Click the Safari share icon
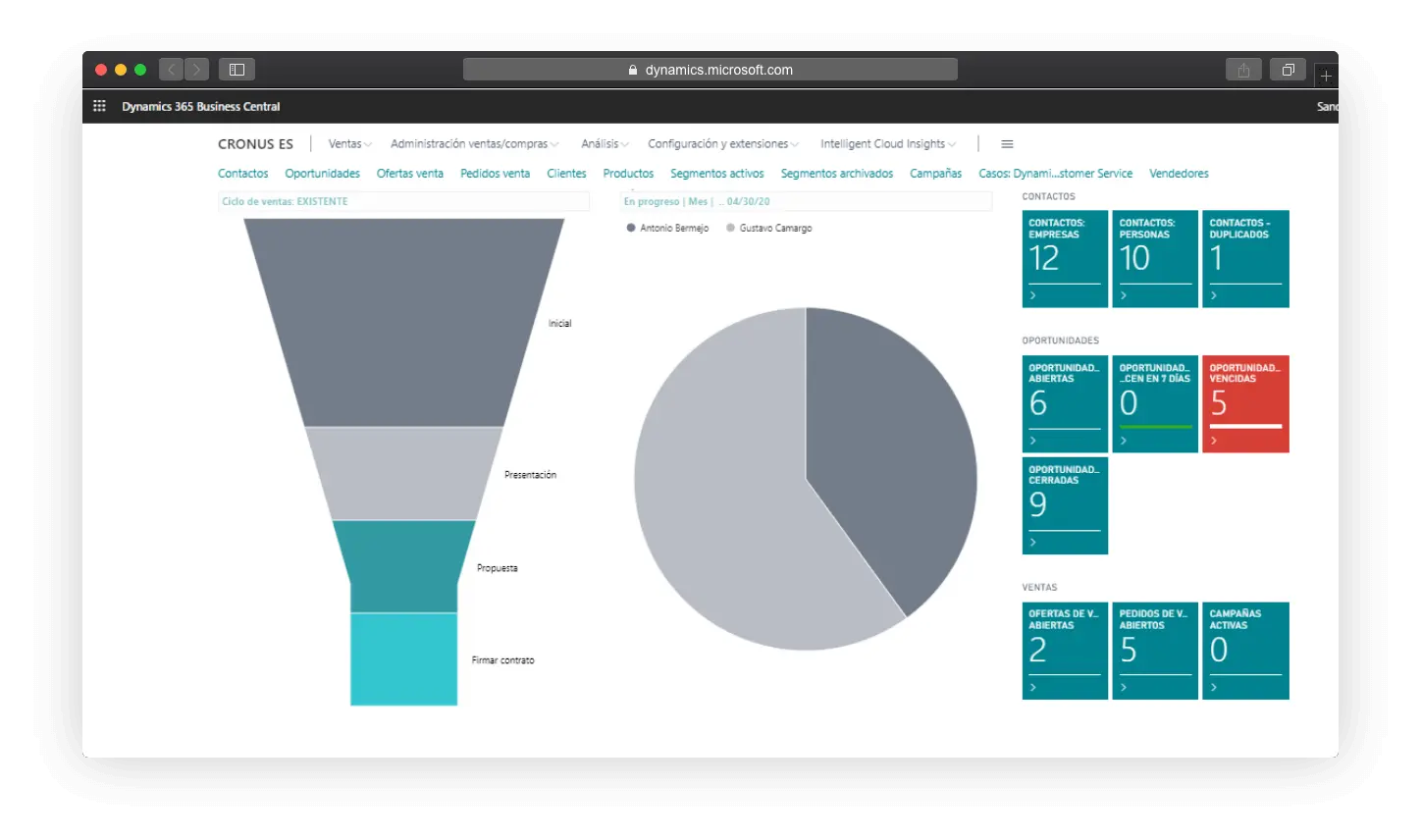1421x840 pixels. (x=1243, y=70)
